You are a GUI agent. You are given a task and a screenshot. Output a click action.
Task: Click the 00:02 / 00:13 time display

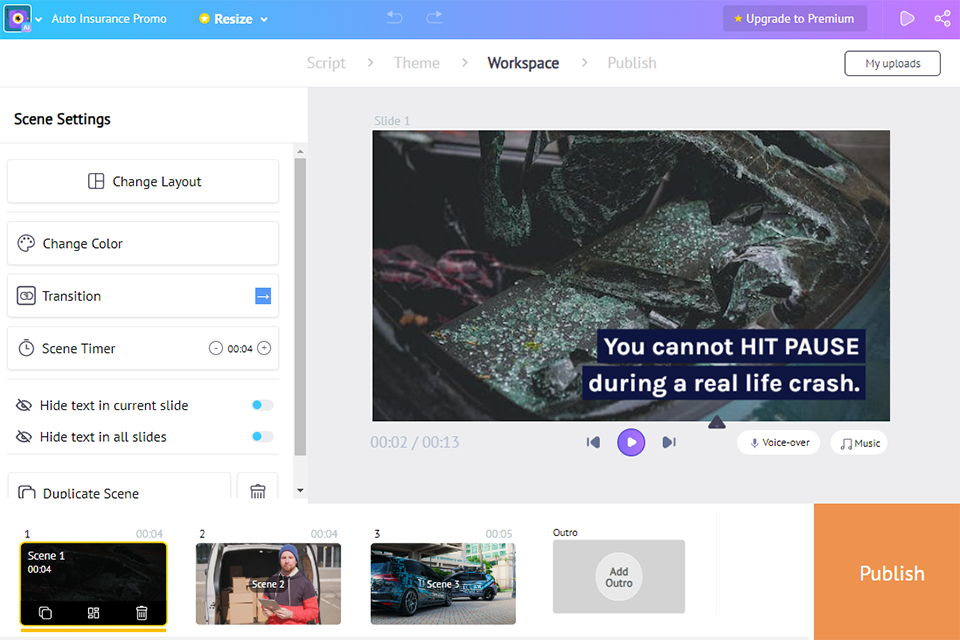(414, 442)
